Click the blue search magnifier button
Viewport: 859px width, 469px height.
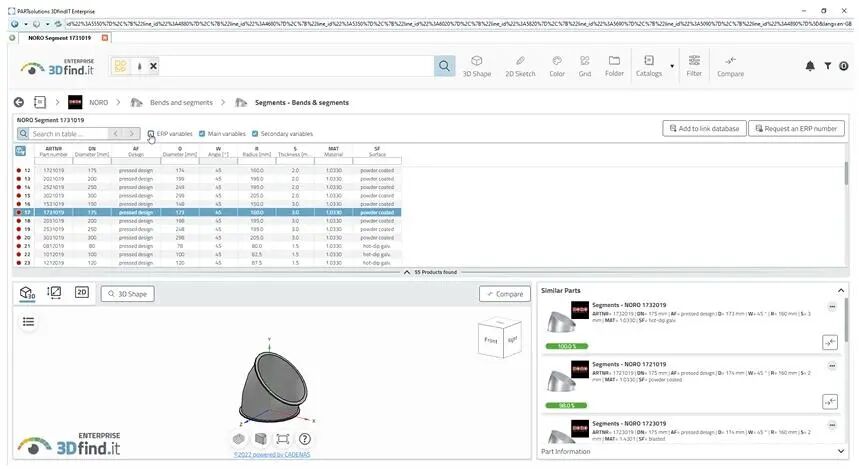point(444,66)
